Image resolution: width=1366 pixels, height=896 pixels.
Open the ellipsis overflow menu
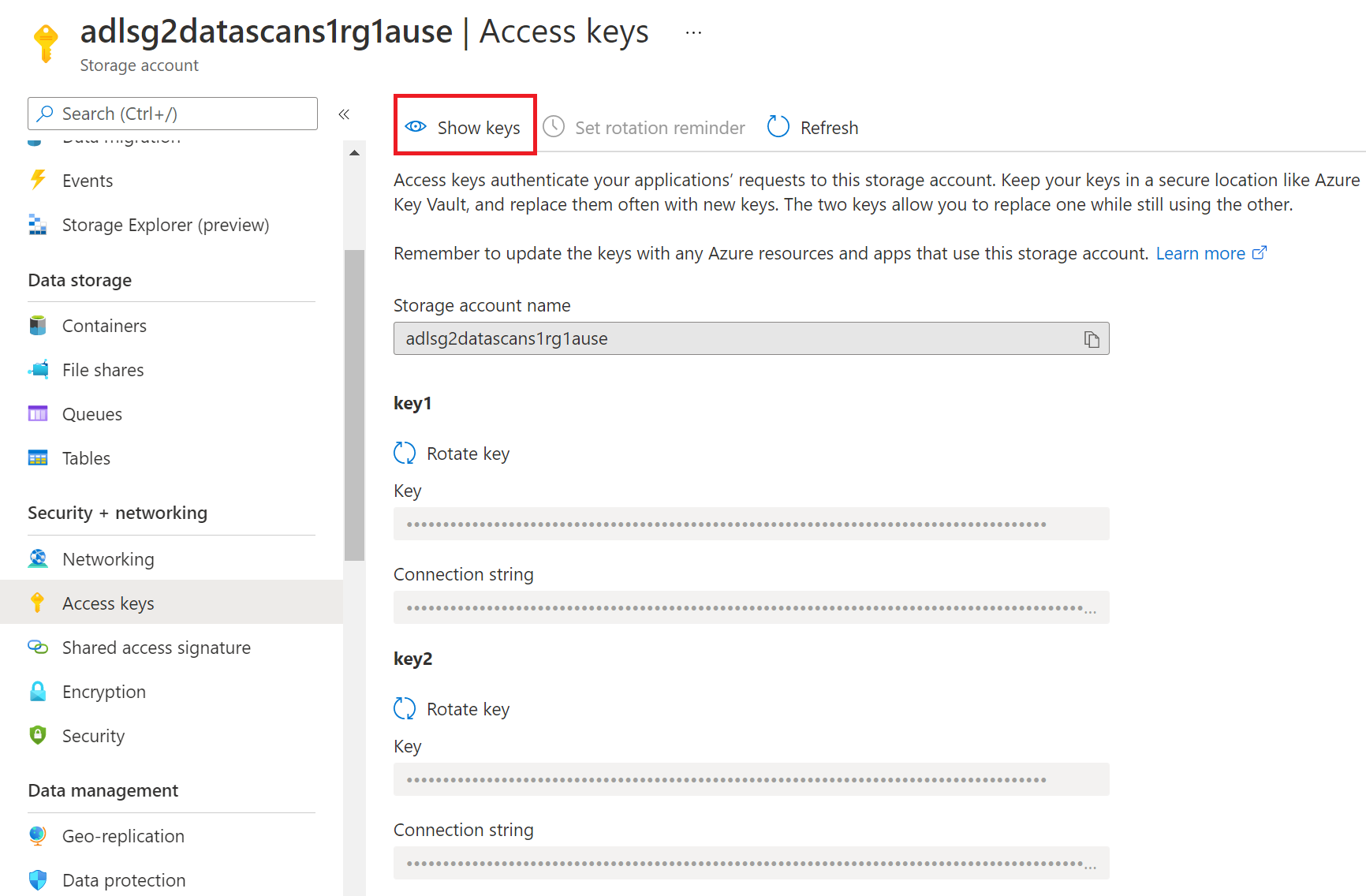click(692, 31)
